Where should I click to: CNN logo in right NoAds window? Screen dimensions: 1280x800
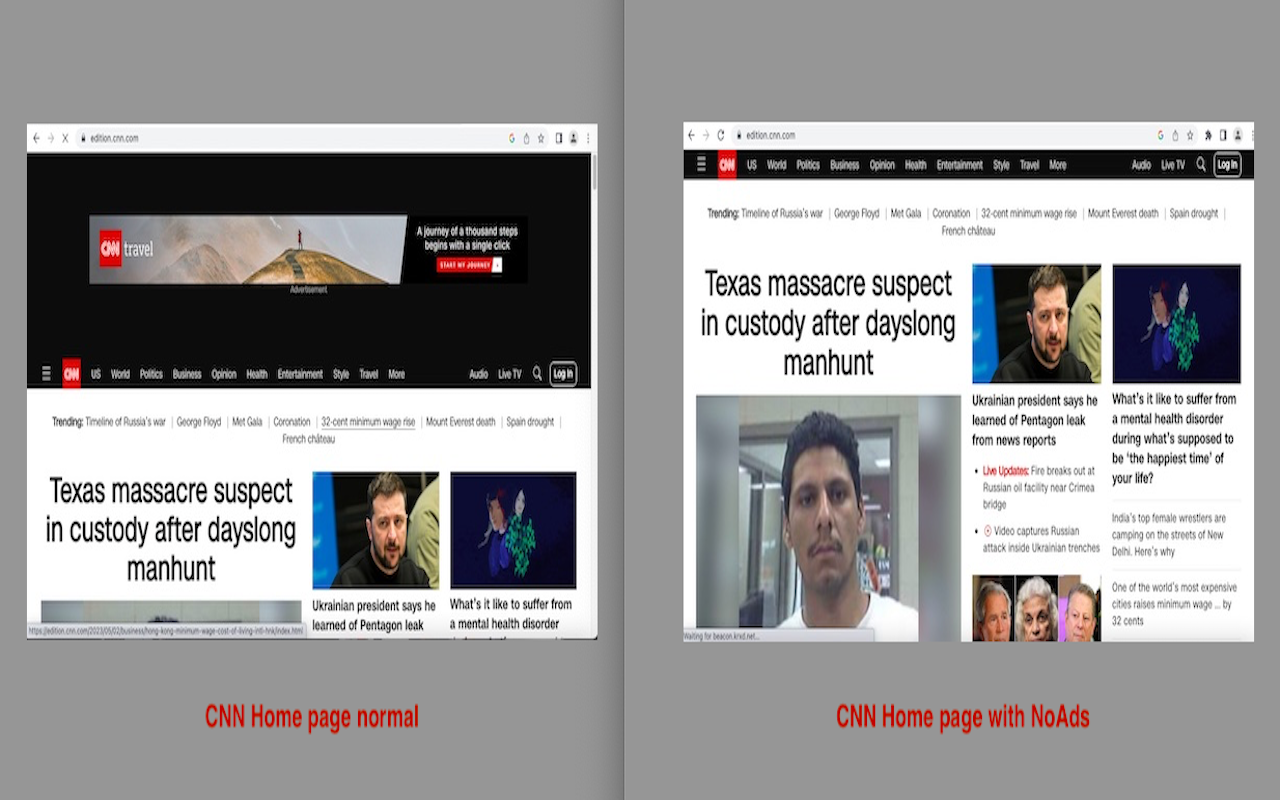tap(727, 165)
